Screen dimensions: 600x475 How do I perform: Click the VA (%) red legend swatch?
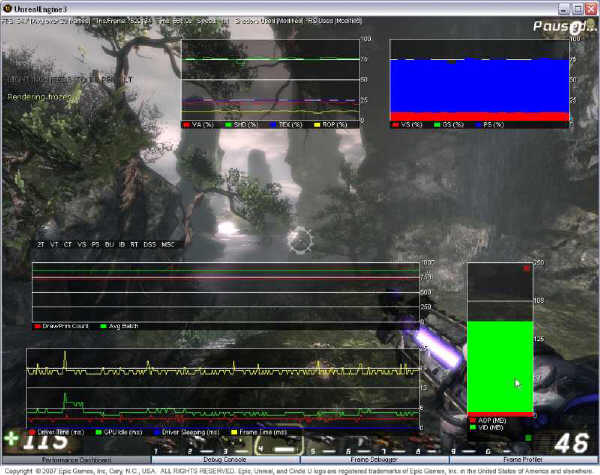(x=187, y=125)
